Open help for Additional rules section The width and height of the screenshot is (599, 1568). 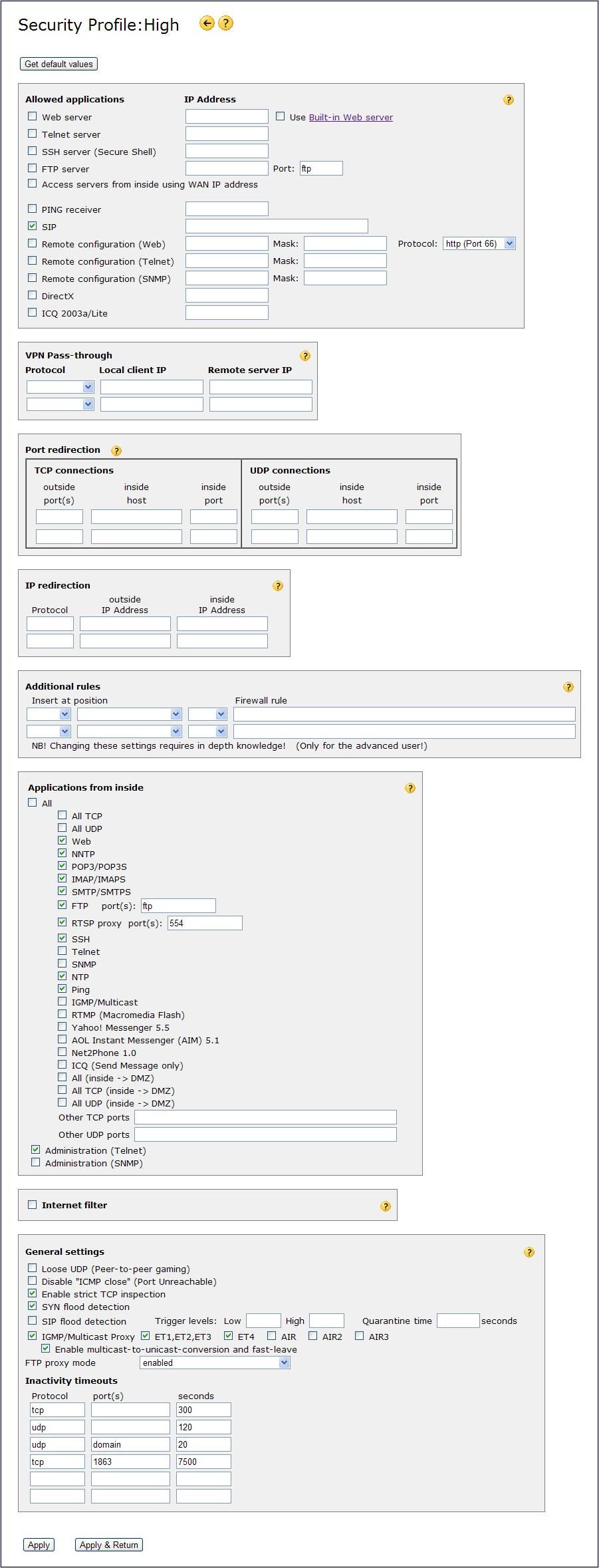pyautogui.click(x=568, y=687)
